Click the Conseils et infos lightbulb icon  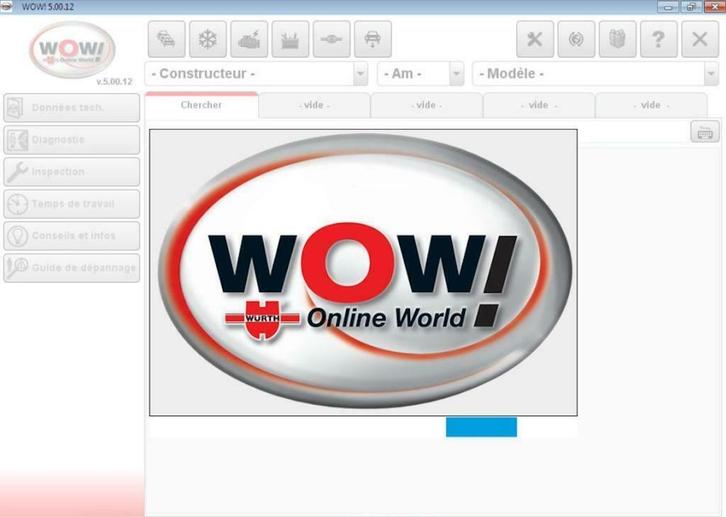click(x=17, y=236)
